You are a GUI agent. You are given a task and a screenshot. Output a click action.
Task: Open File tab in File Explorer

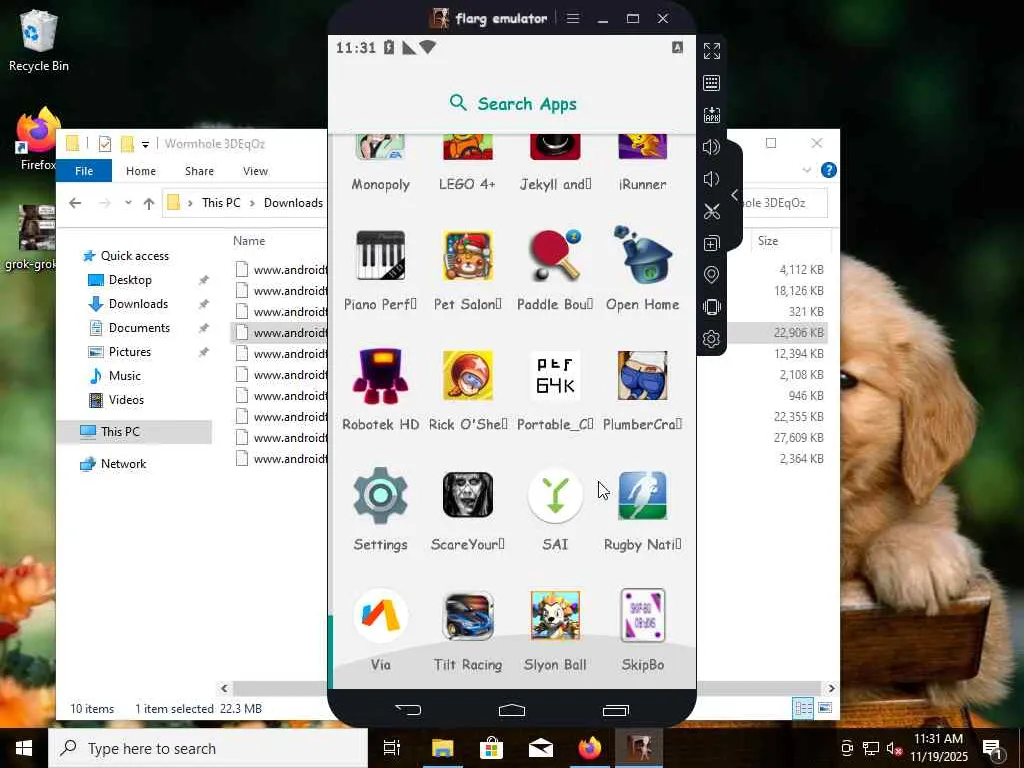coord(84,171)
